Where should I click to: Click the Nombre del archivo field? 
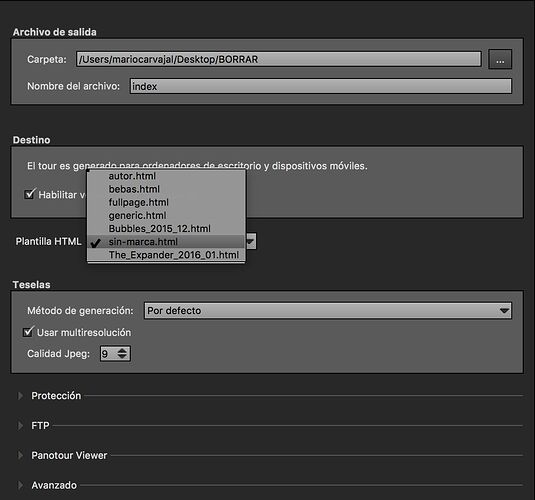point(321,86)
